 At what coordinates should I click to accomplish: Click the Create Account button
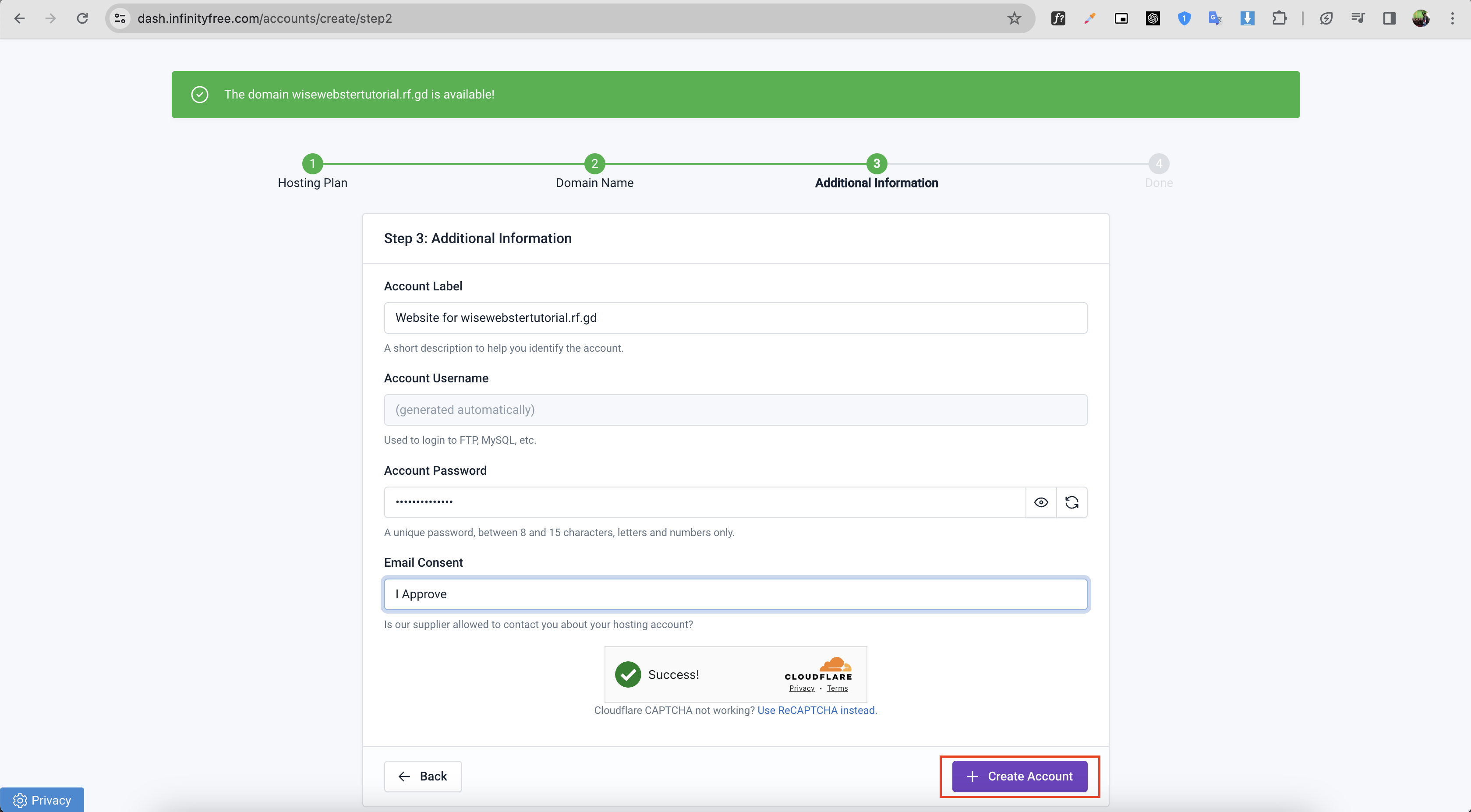[1019, 776]
